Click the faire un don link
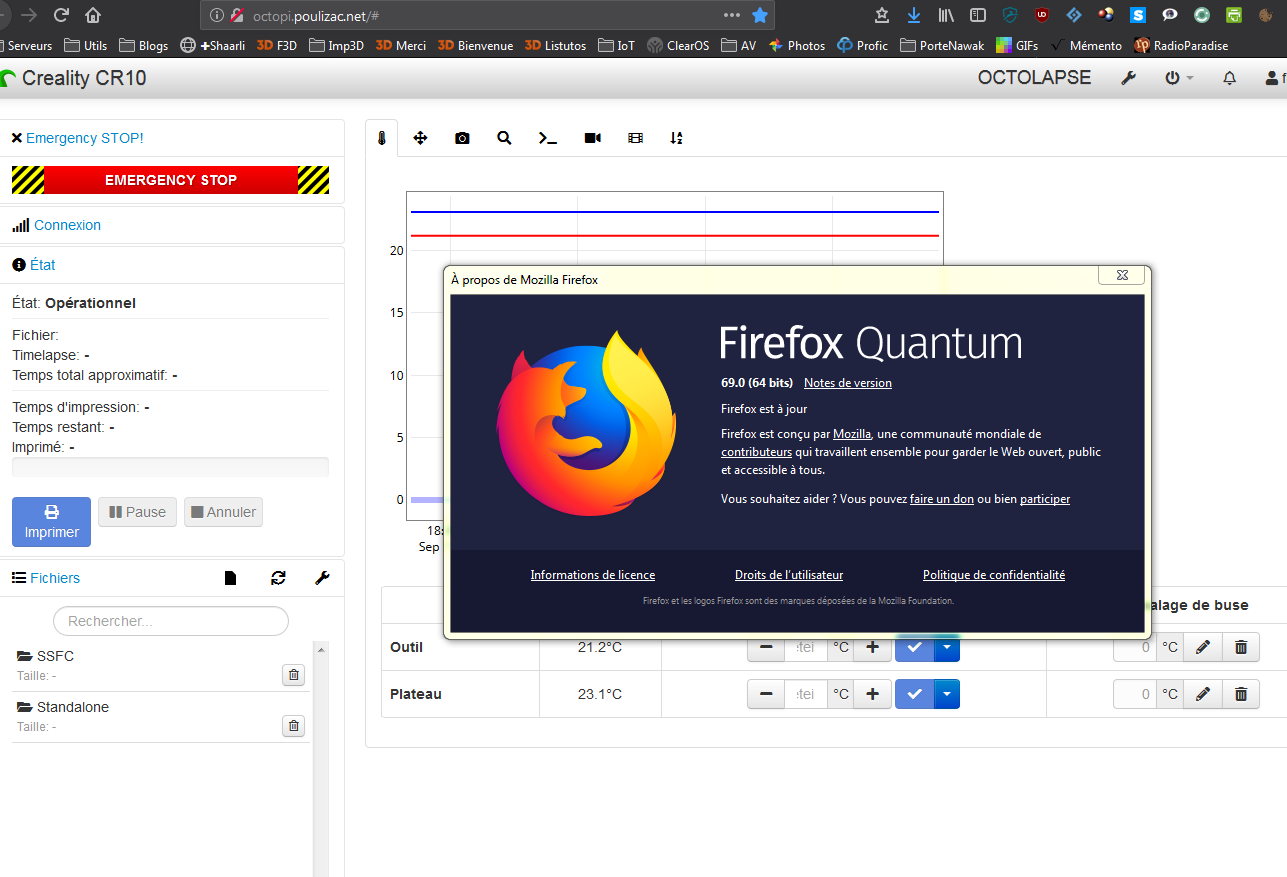Image resolution: width=1287 pixels, height=877 pixels. [942, 499]
